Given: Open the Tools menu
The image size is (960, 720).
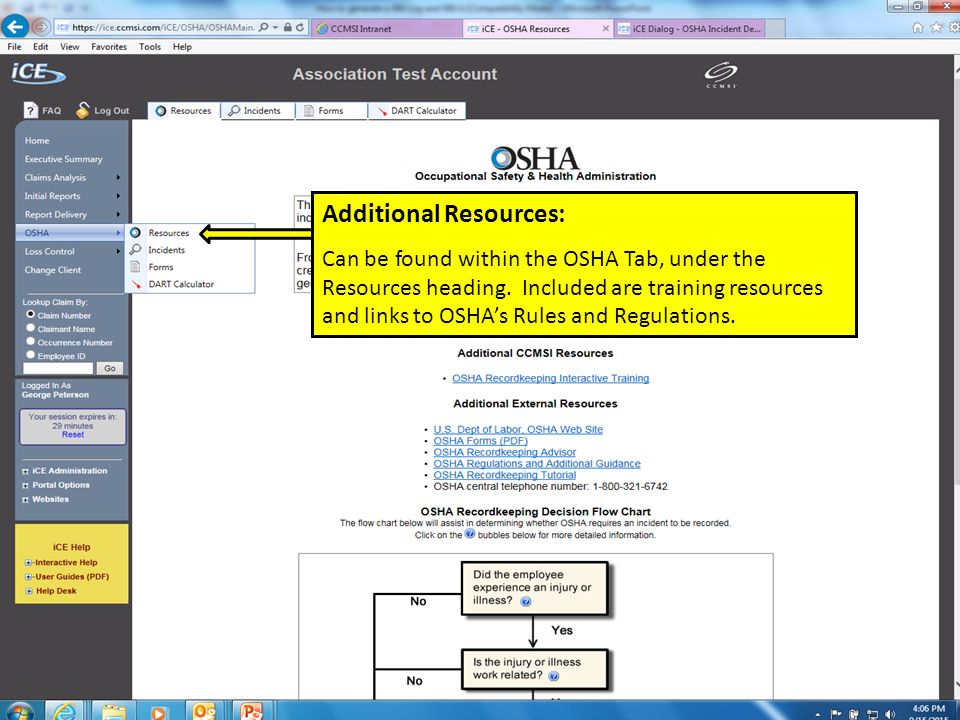Looking at the screenshot, I should pyautogui.click(x=149, y=47).
